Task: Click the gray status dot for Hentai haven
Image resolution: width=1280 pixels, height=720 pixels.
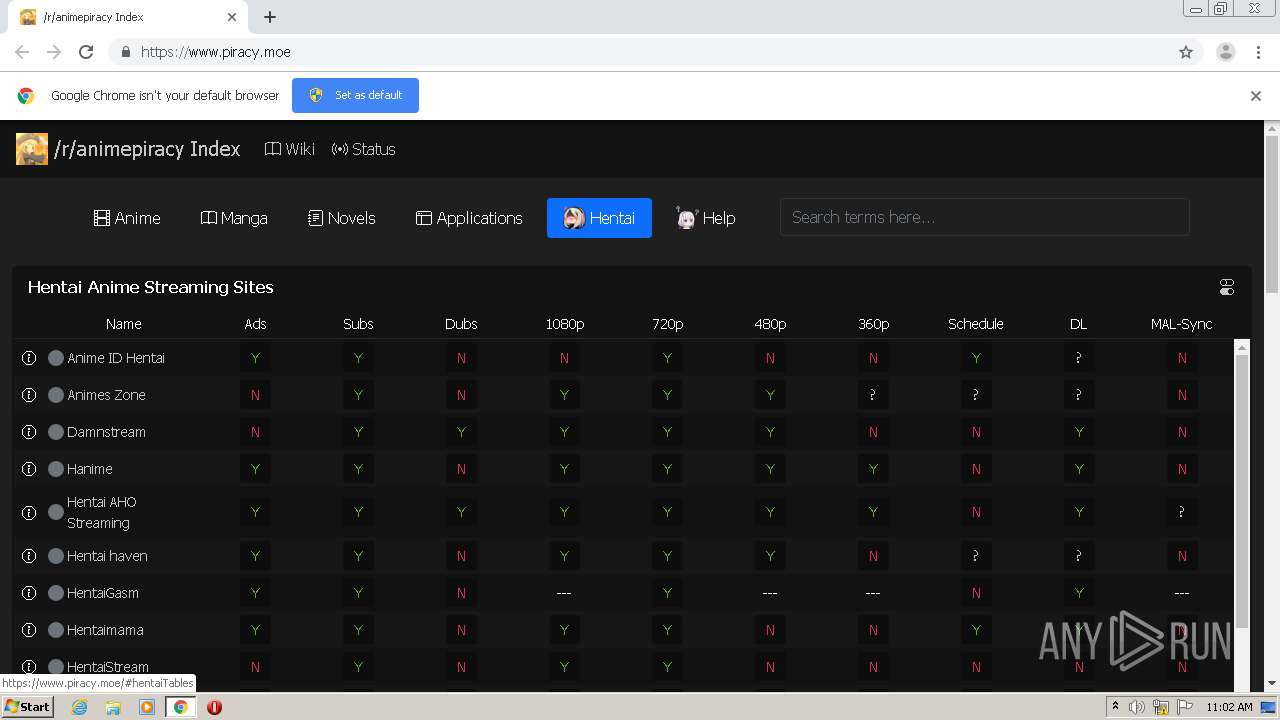Action: 56,556
